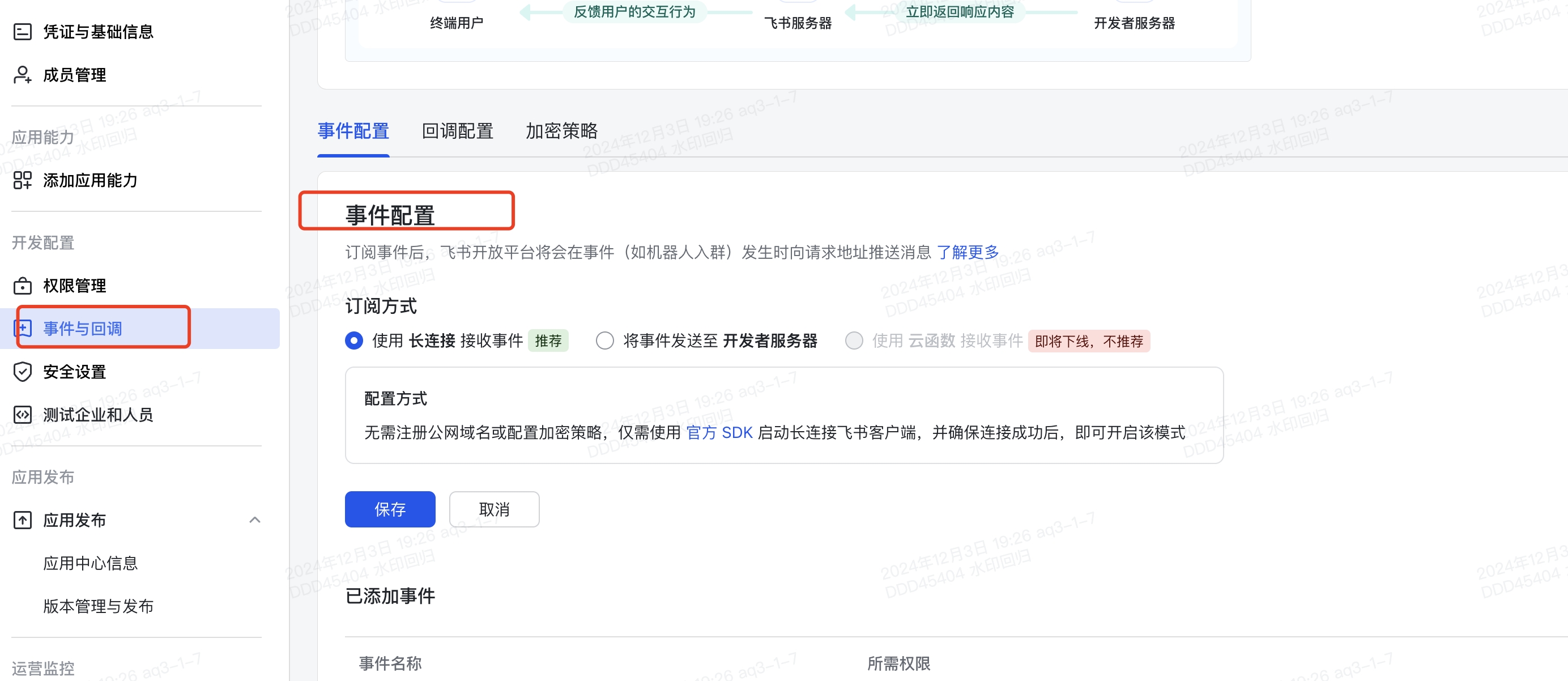This screenshot has width=1568, height=681.
Task: Open the 了解更多 link
Action: [968, 252]
